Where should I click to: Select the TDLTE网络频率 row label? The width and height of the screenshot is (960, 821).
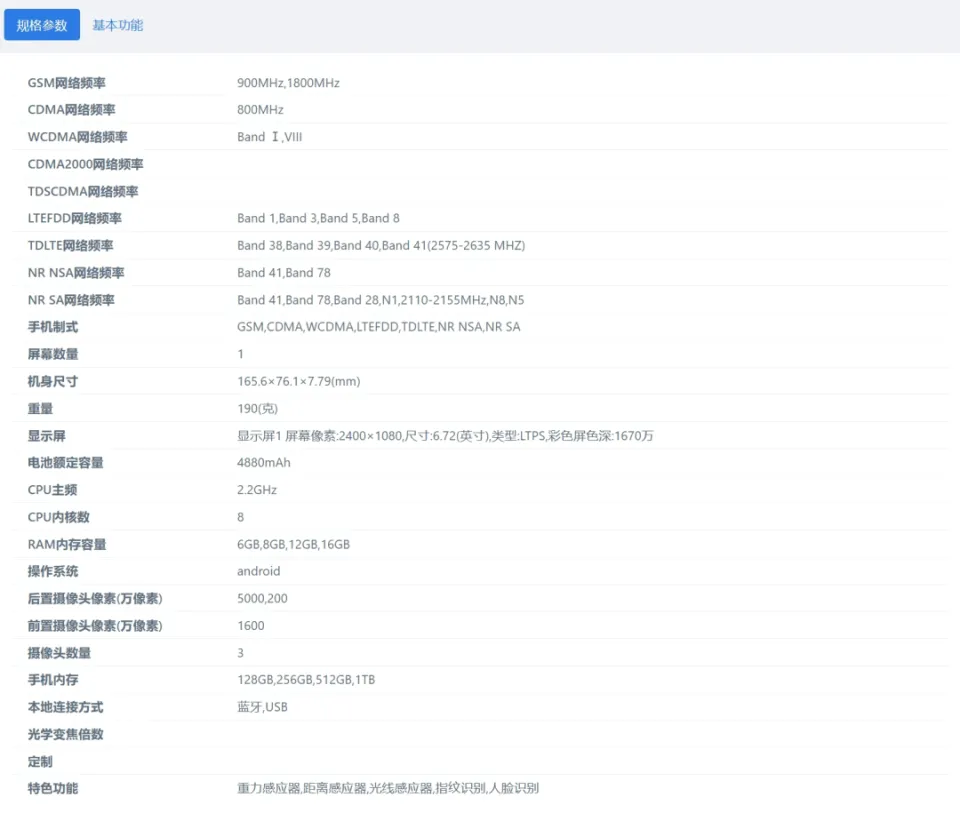pos(70,245)
